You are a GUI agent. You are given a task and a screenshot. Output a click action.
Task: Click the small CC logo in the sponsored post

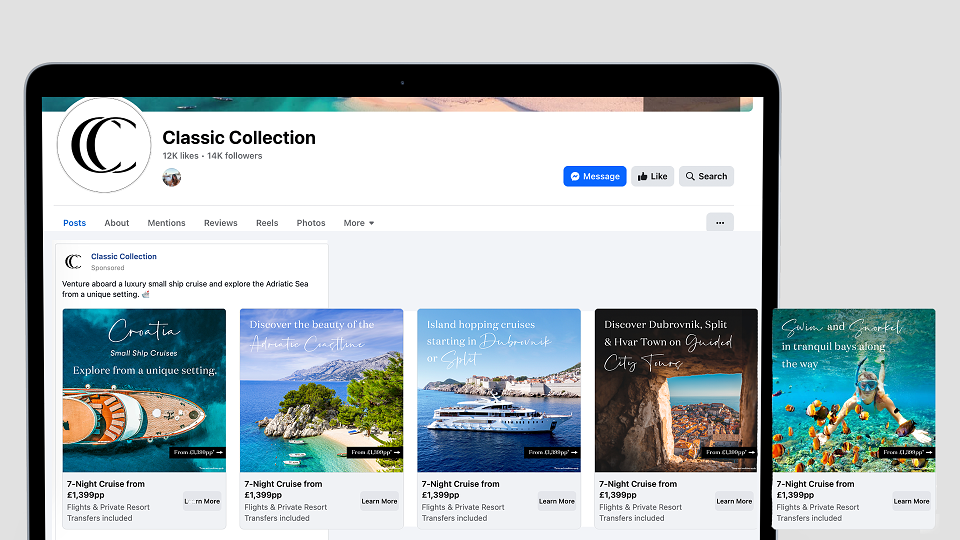point(73,261)
